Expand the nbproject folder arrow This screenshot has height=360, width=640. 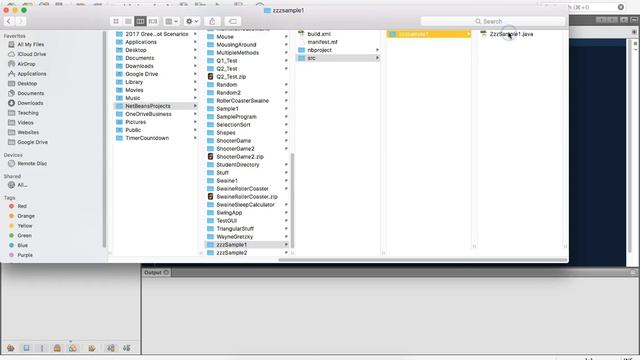(x=377, y=50)
